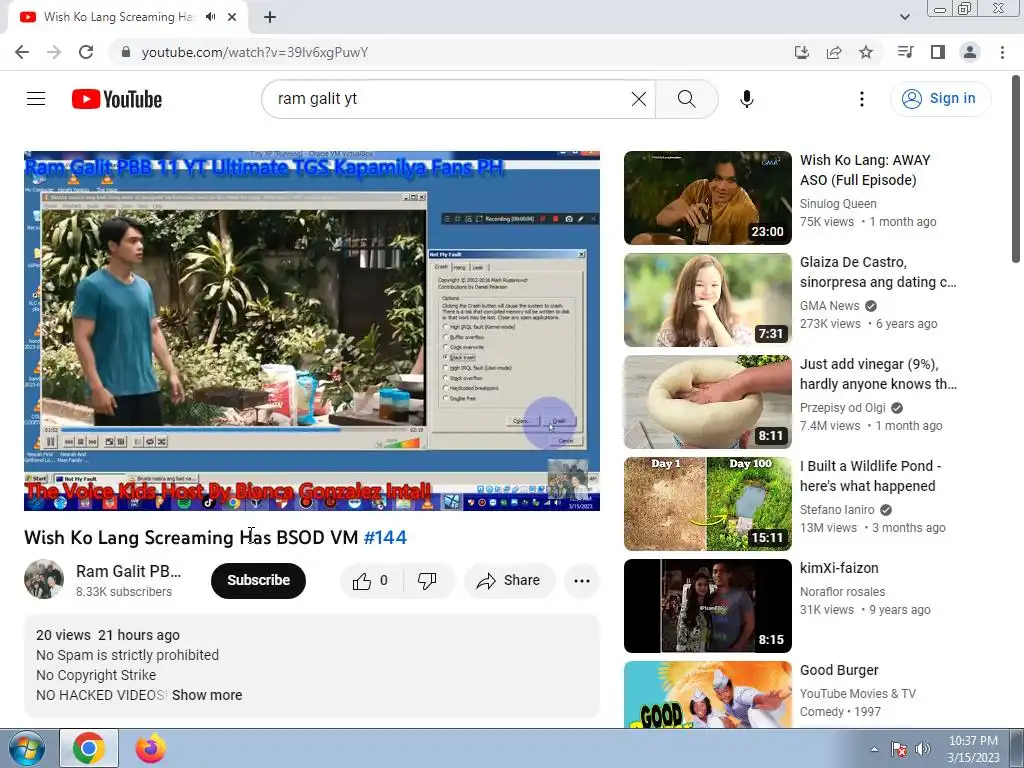Open I Built a Wildlife Pond thumbnail
Screen dimensions: 1024x768
tap(707, 504)
